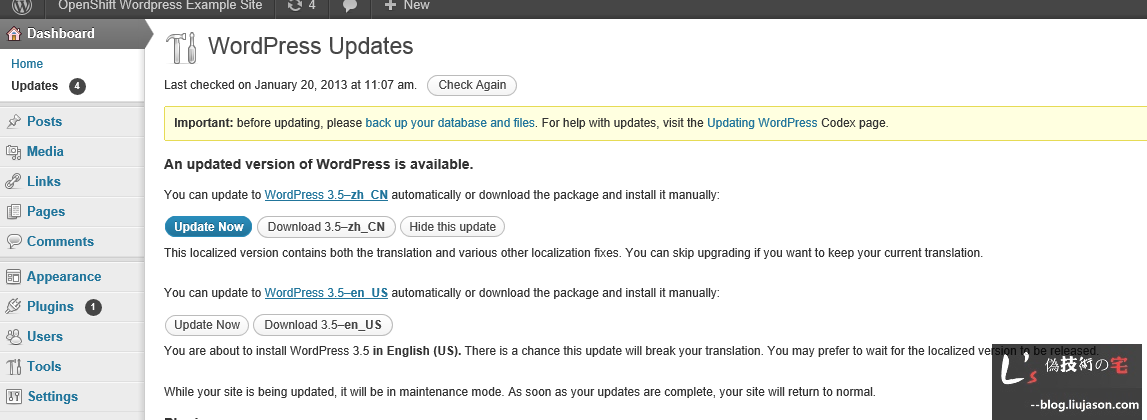Click the Updates count badge showing 4
This screenshot has height=420, width=1147.
point(78,86)
